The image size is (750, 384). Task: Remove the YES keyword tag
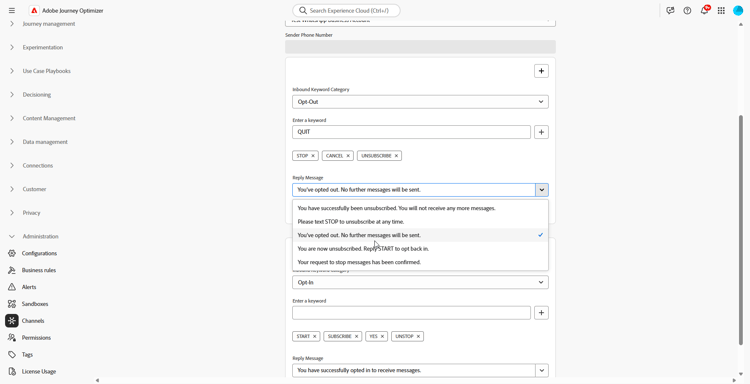point(382,337)
